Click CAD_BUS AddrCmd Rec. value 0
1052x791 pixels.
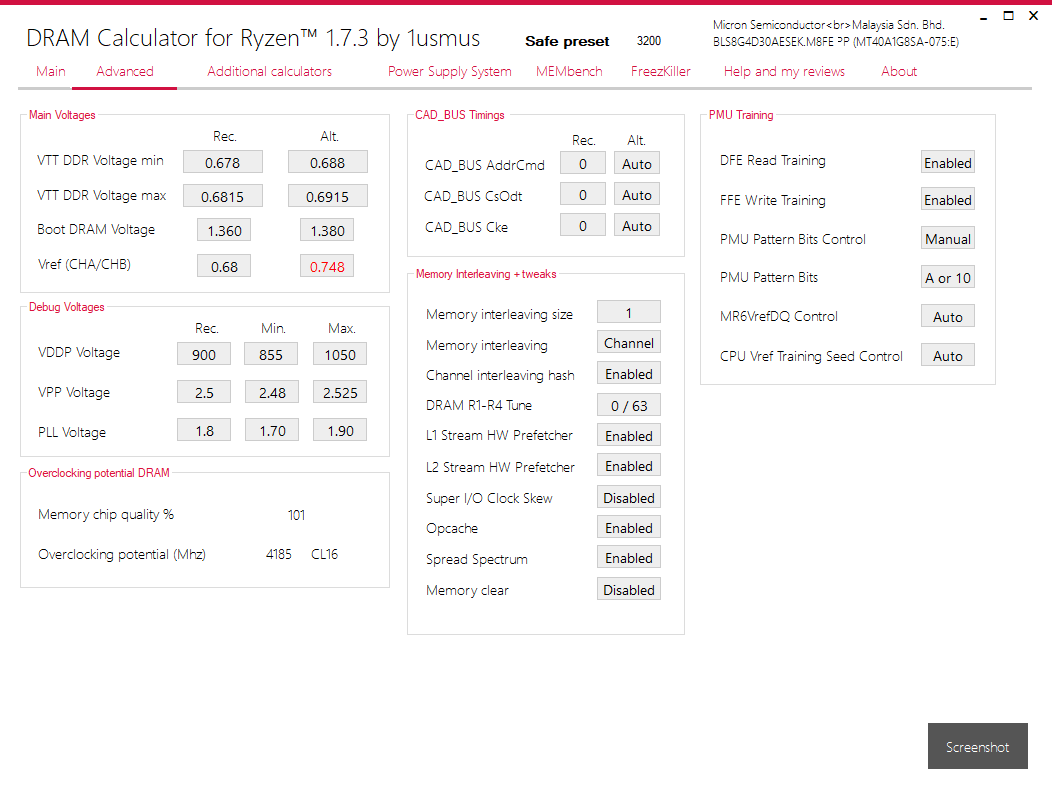click(583, 164)
